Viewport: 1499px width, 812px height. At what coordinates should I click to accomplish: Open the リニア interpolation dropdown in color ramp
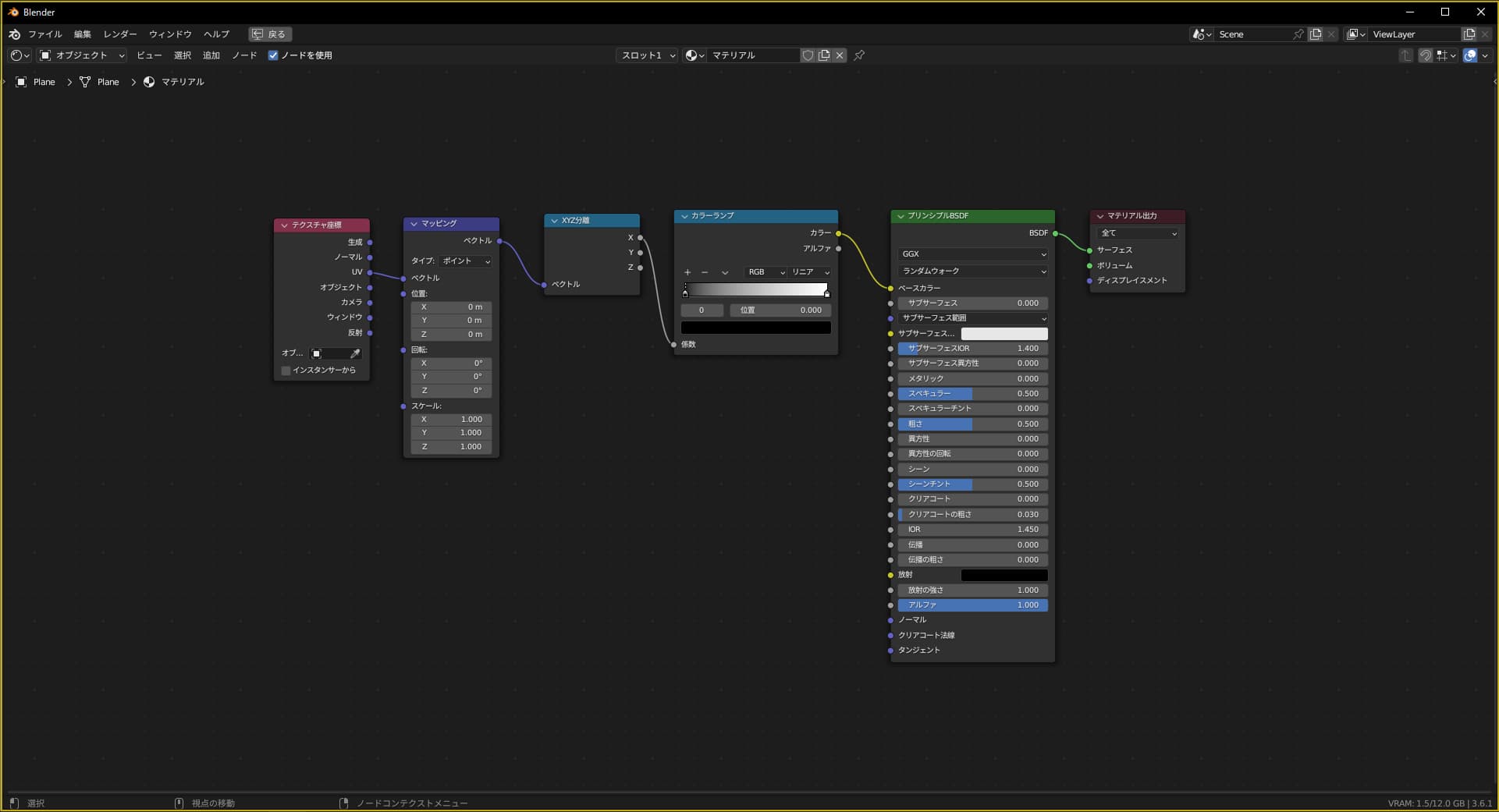click(810, 272)
